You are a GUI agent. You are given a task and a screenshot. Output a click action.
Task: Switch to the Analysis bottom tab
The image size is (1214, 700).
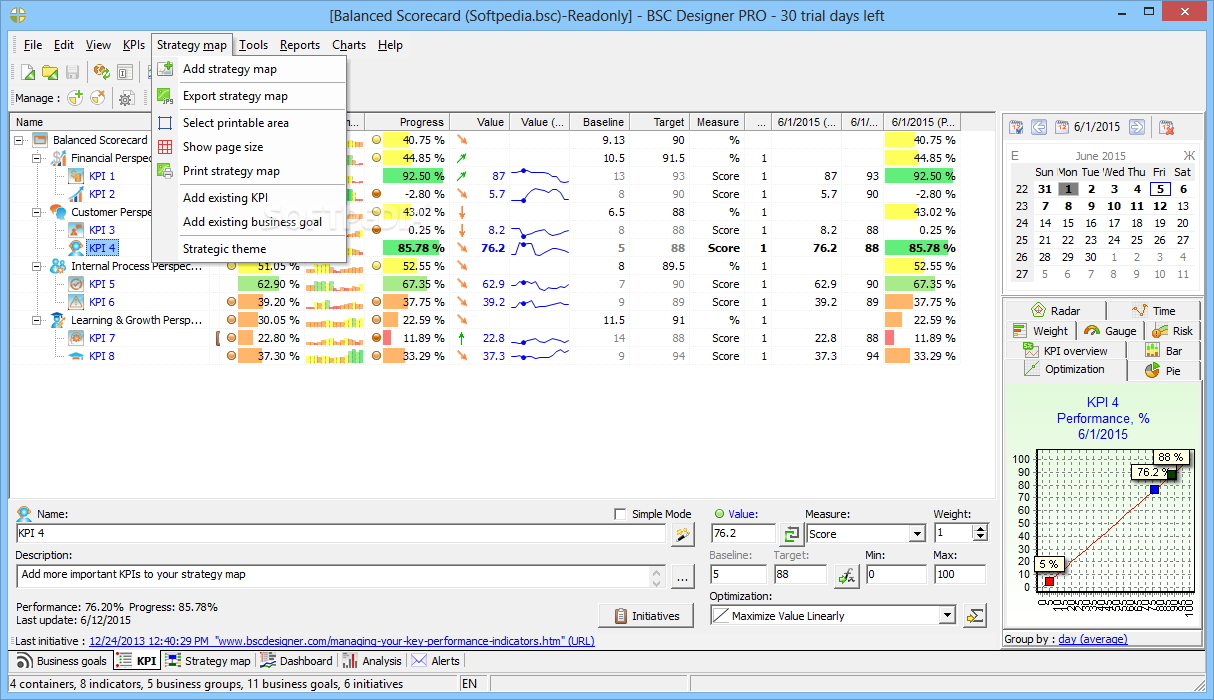pos(372,661)
